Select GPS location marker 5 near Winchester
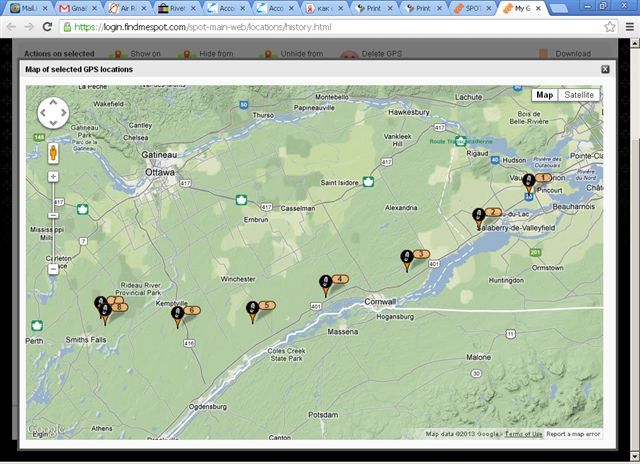The height and width of the screenshot is (464, 640). 253,311
